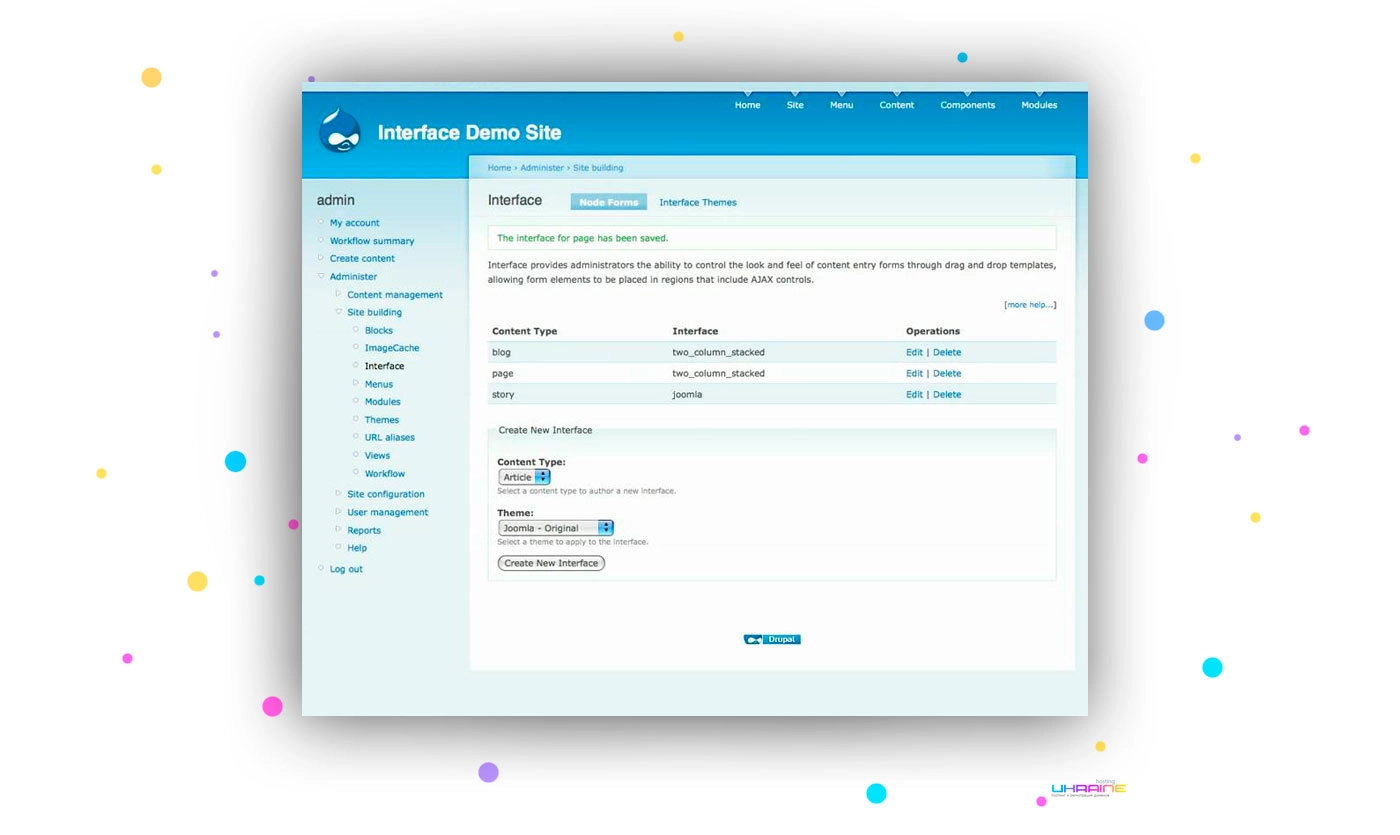The width and height of the screenshot is (1400, 835).
Task: Open the Components top menu
Action: [x=967, y=105]
